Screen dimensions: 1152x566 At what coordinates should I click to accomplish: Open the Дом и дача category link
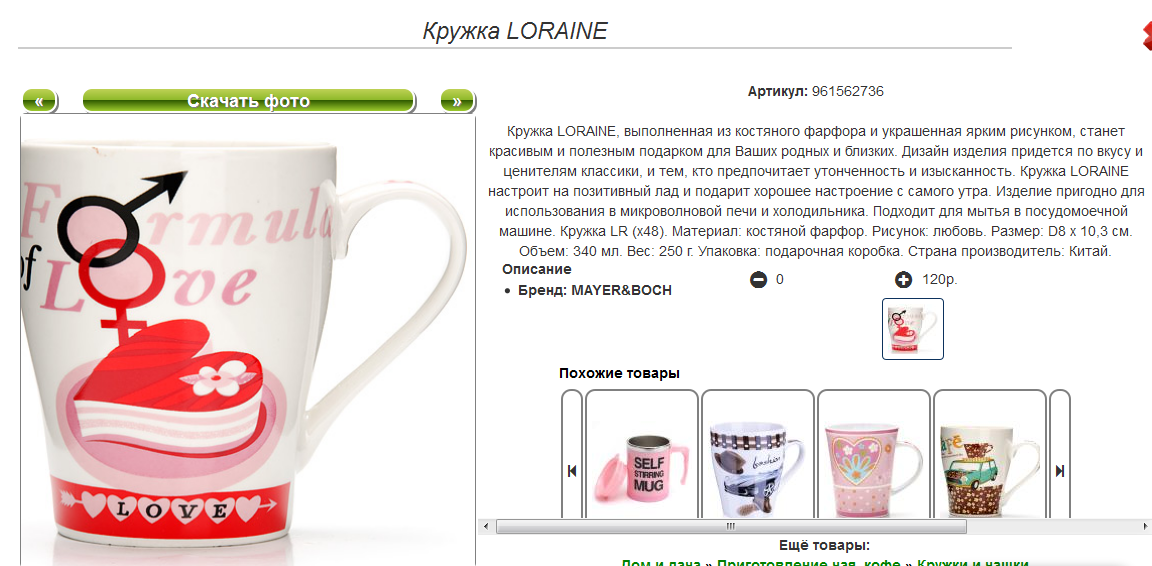click(661, 562)
